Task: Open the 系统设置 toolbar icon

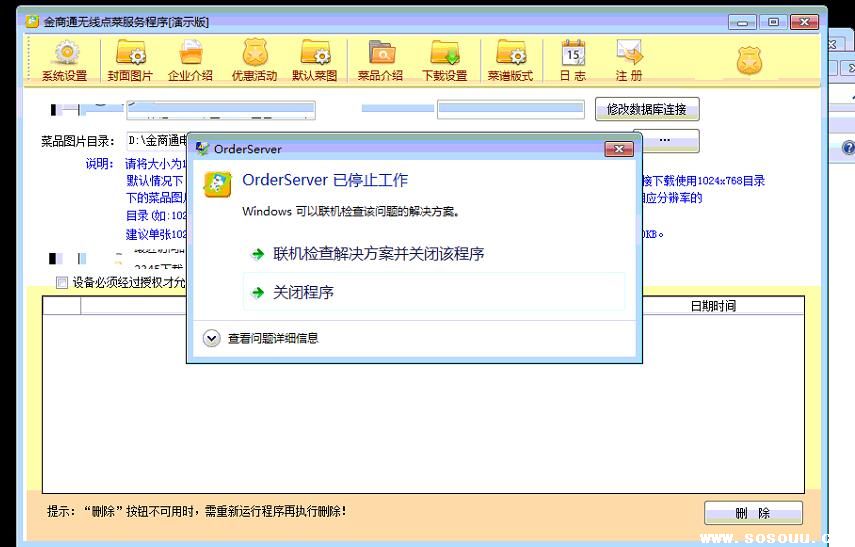Action: (65, 61)
